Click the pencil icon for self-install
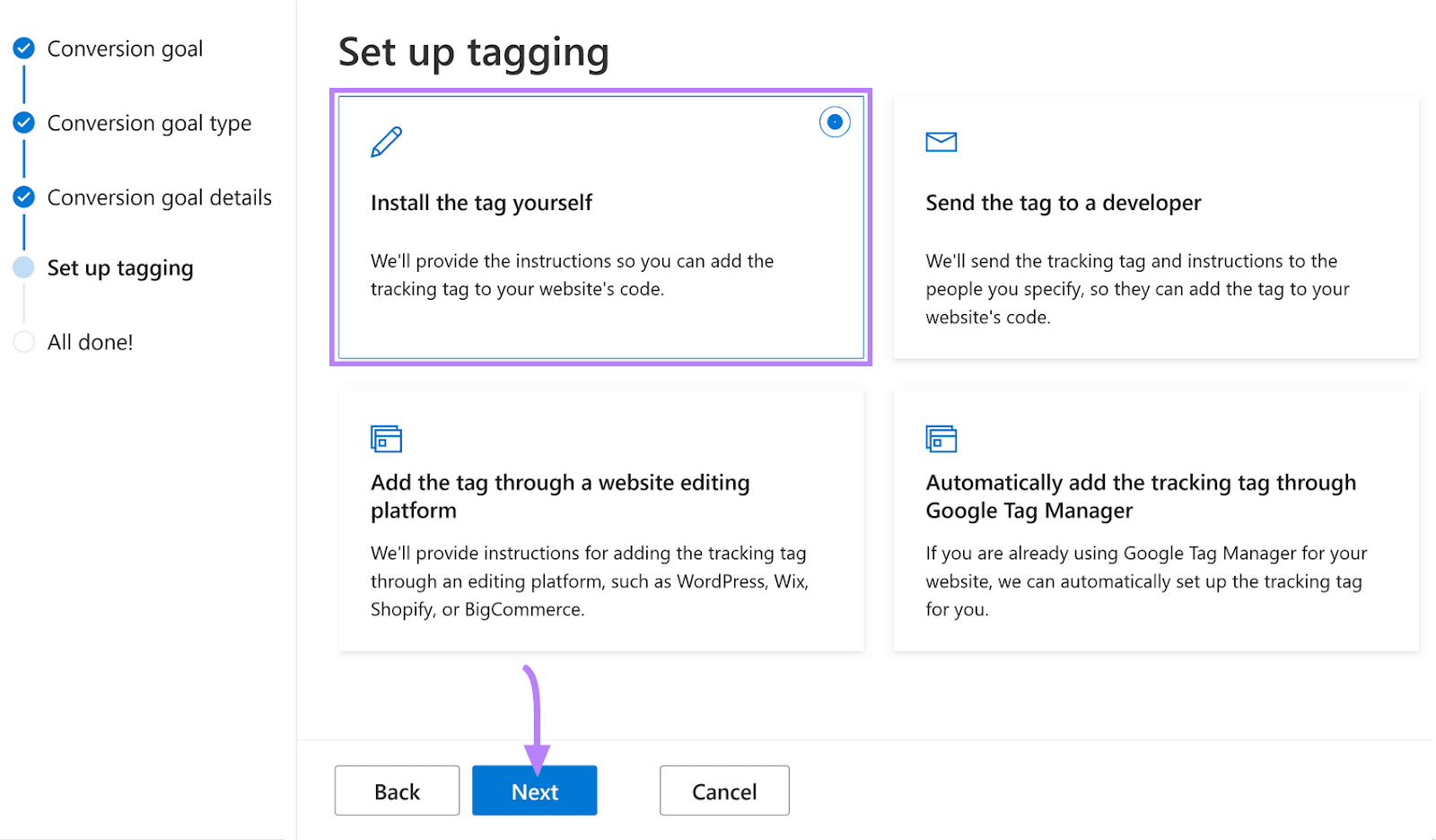1436x840 pixels. coord(386,143)
